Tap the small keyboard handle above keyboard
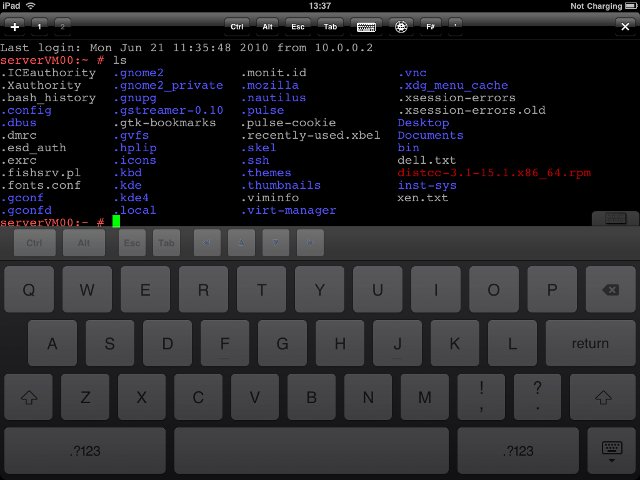Viewport: 640px width, 480px height. pos(615,218)
